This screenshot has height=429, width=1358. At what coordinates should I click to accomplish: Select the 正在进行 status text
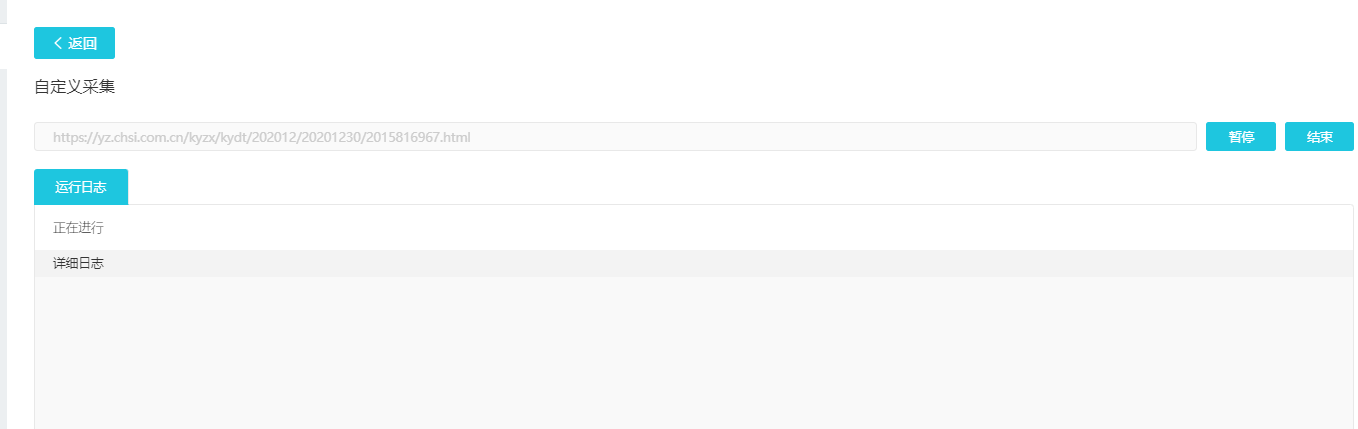point(78,228)
